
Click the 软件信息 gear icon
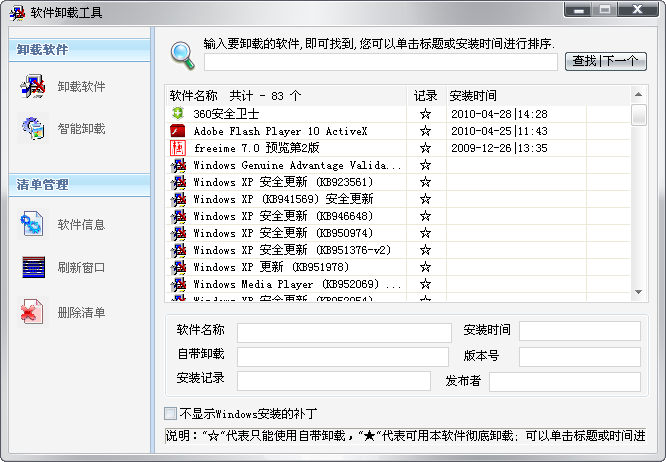pyautogui.click(x=33, y=225)
